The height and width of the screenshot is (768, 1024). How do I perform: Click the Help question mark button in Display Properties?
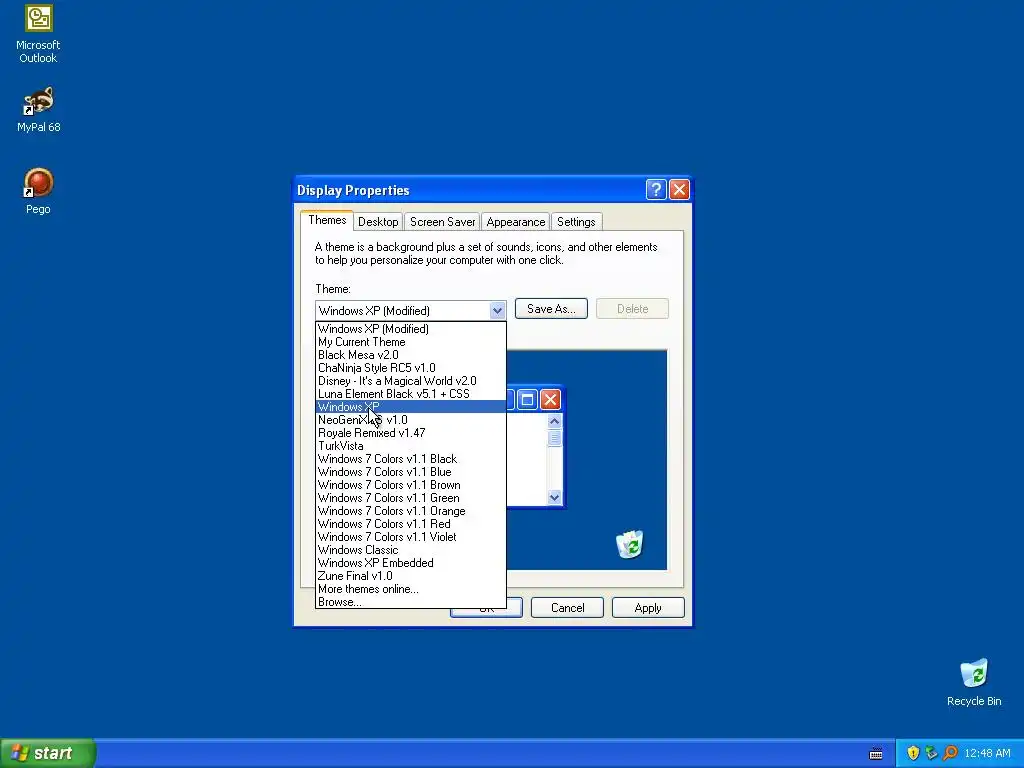tap(656, 189)
